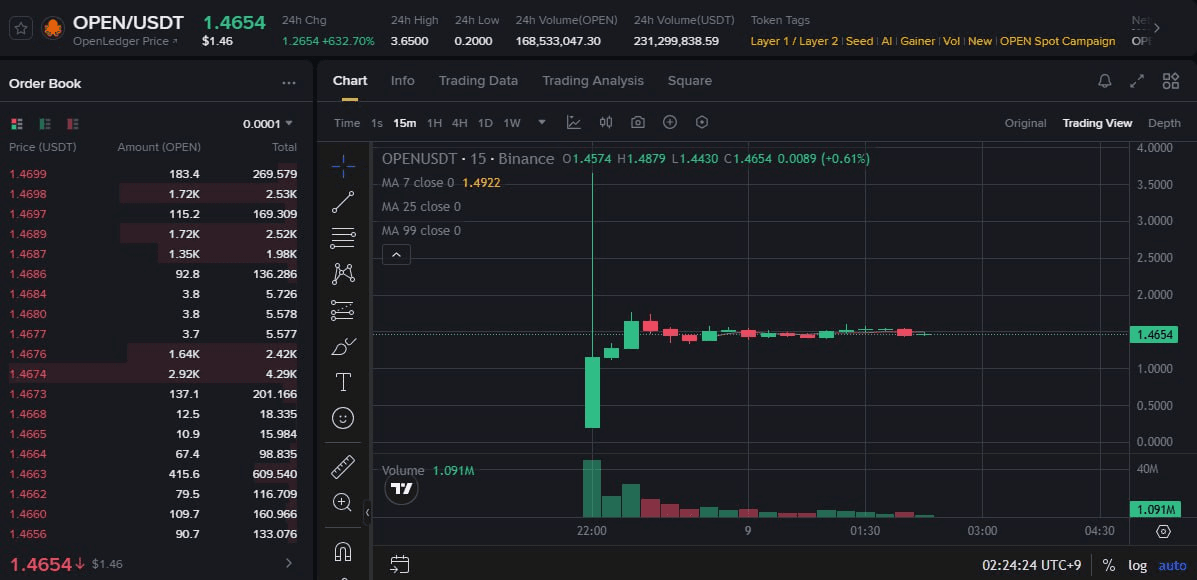Image resolution: width=1197 pixels, height=580 pixels.
Task: Open the go to date icon
Action: pyautogui.click(x=399, y=565)
